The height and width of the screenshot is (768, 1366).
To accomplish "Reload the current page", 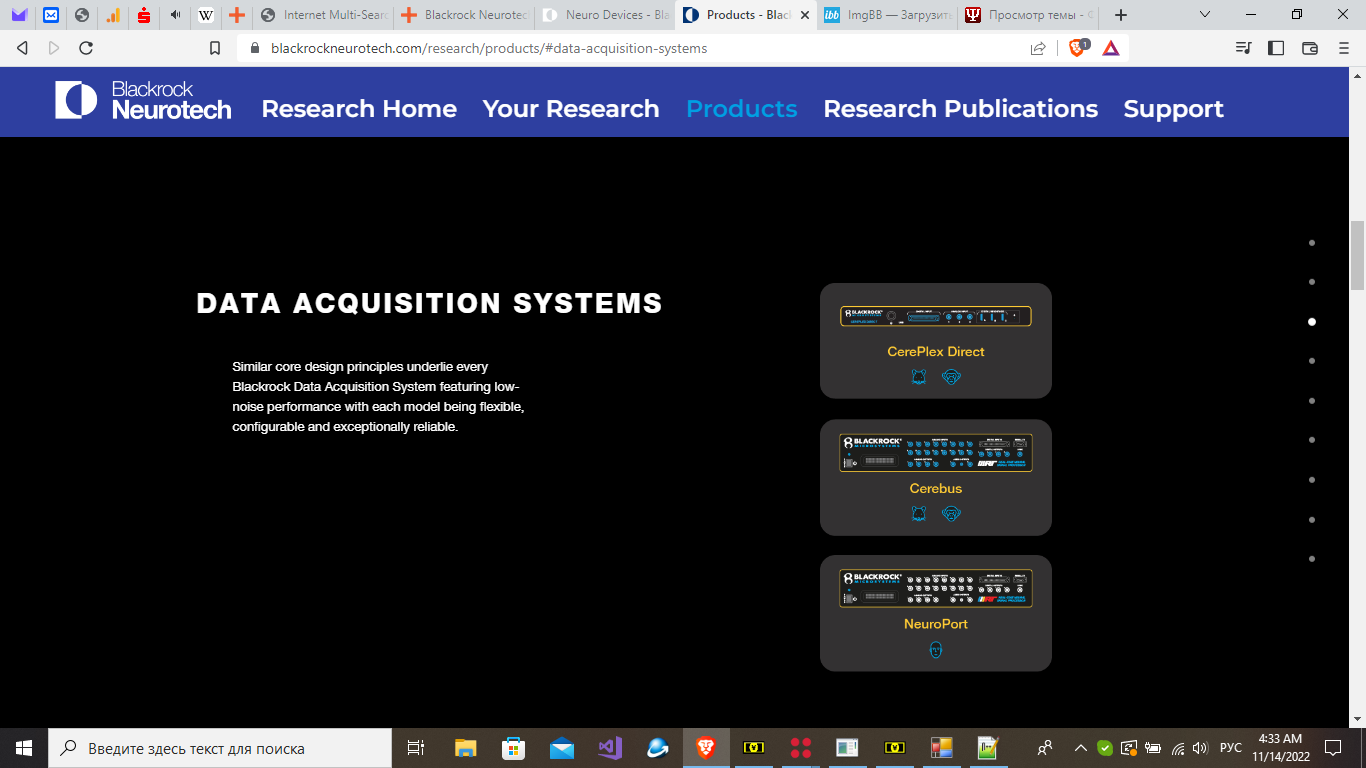I will (x=86, y=48).
